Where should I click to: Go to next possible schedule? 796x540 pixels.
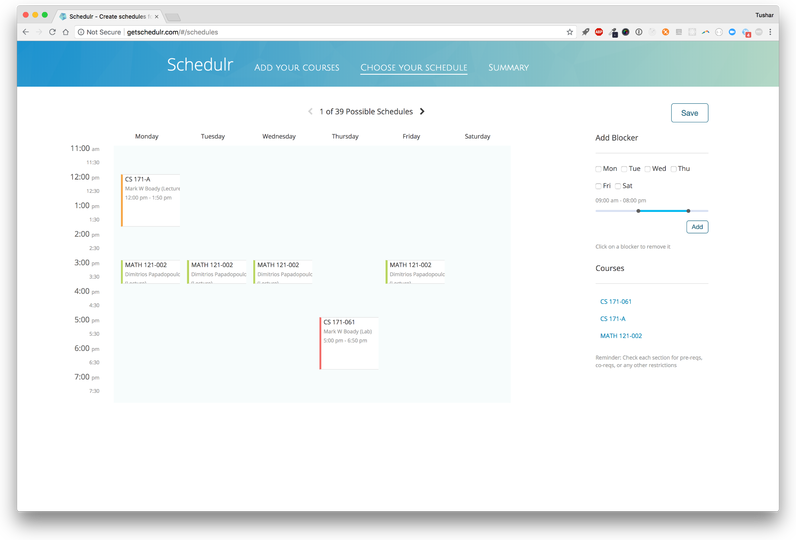(x=422, y=111)
